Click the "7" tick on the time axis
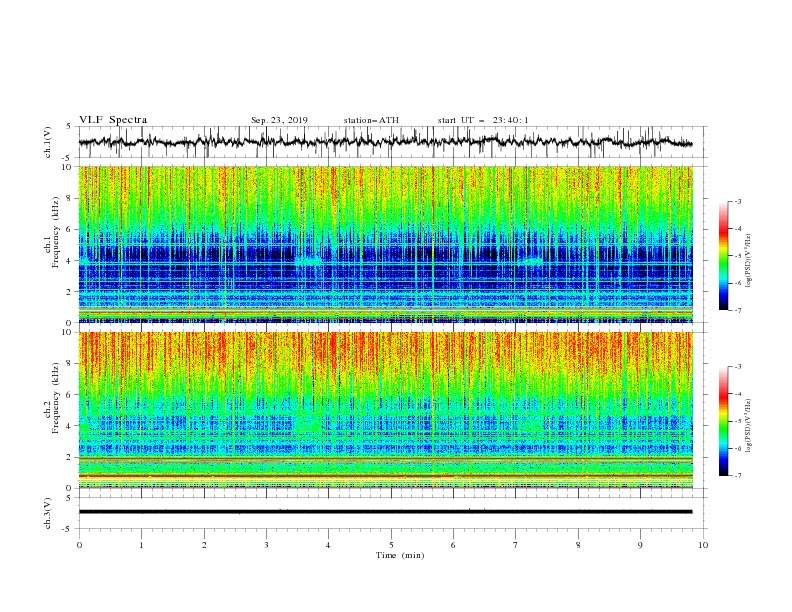The image size is (792, 612). [516, 545]
